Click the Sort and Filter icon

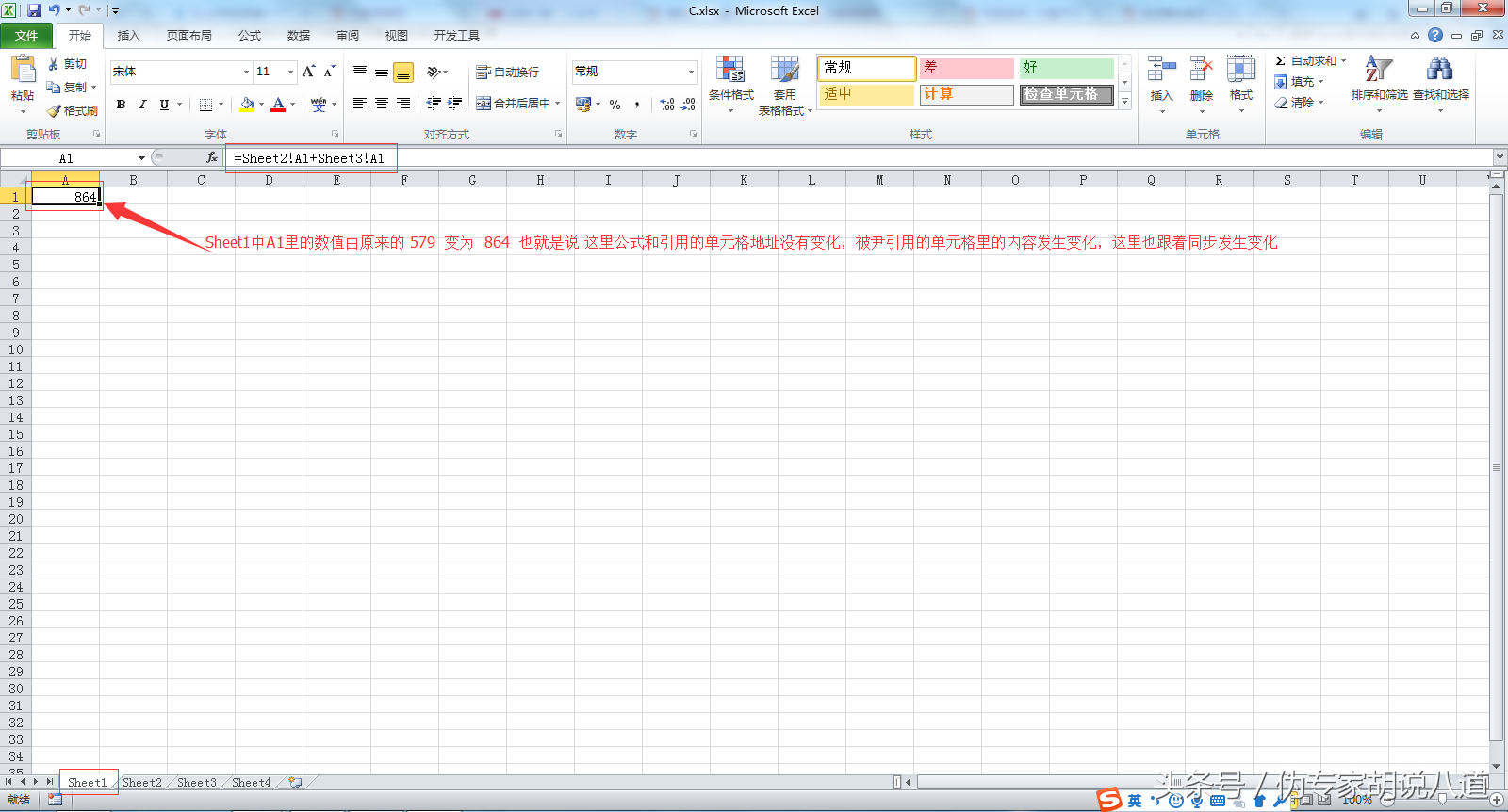[x=1379, y=70]
